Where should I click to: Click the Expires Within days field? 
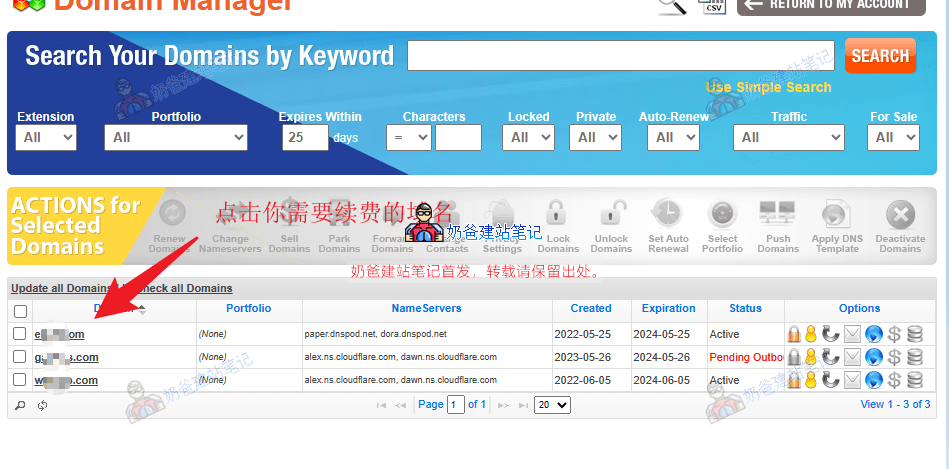tap(305, 137)
